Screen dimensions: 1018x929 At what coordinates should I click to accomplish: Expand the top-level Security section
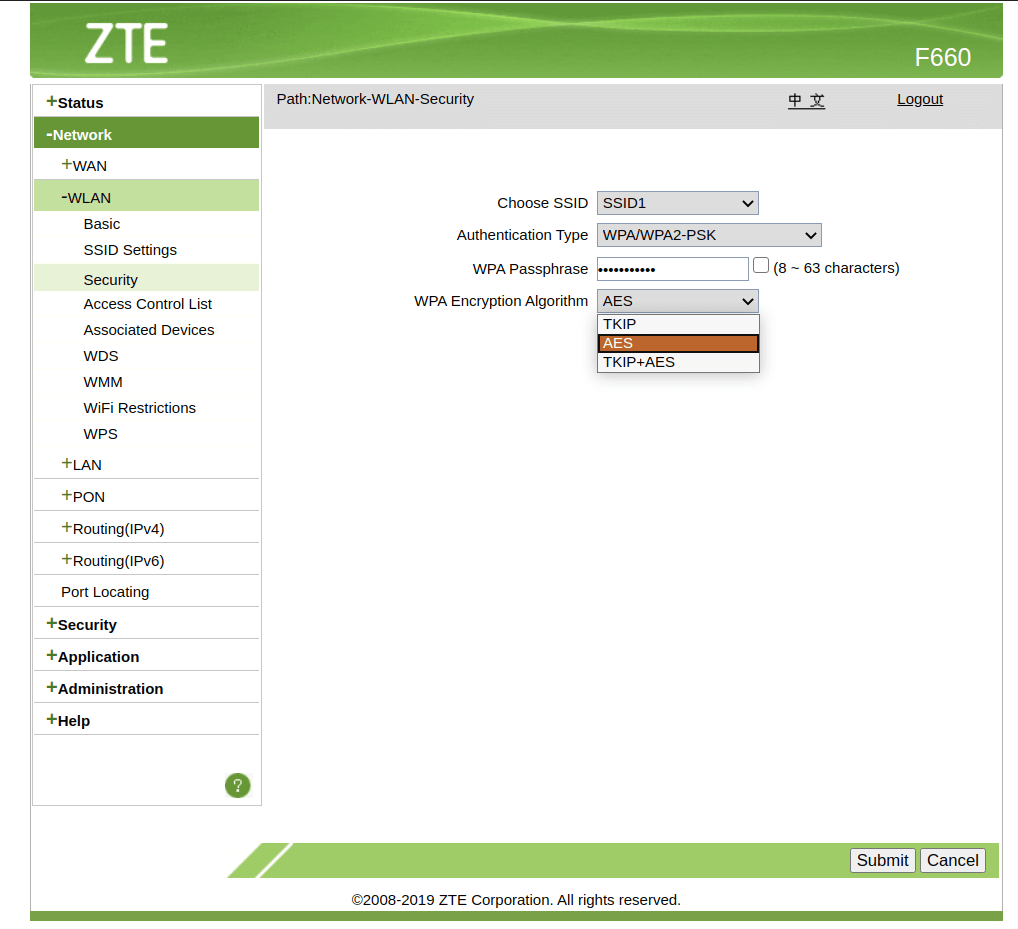point(81,625)
